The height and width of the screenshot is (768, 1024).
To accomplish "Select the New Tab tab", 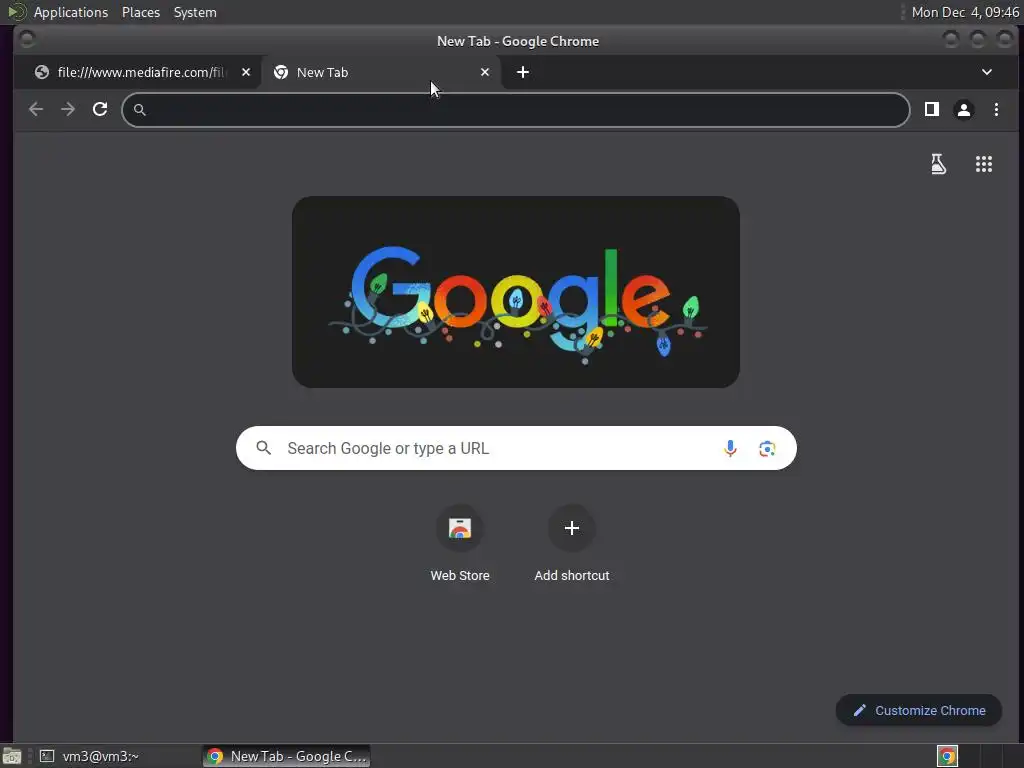I will tap(381, 72).
